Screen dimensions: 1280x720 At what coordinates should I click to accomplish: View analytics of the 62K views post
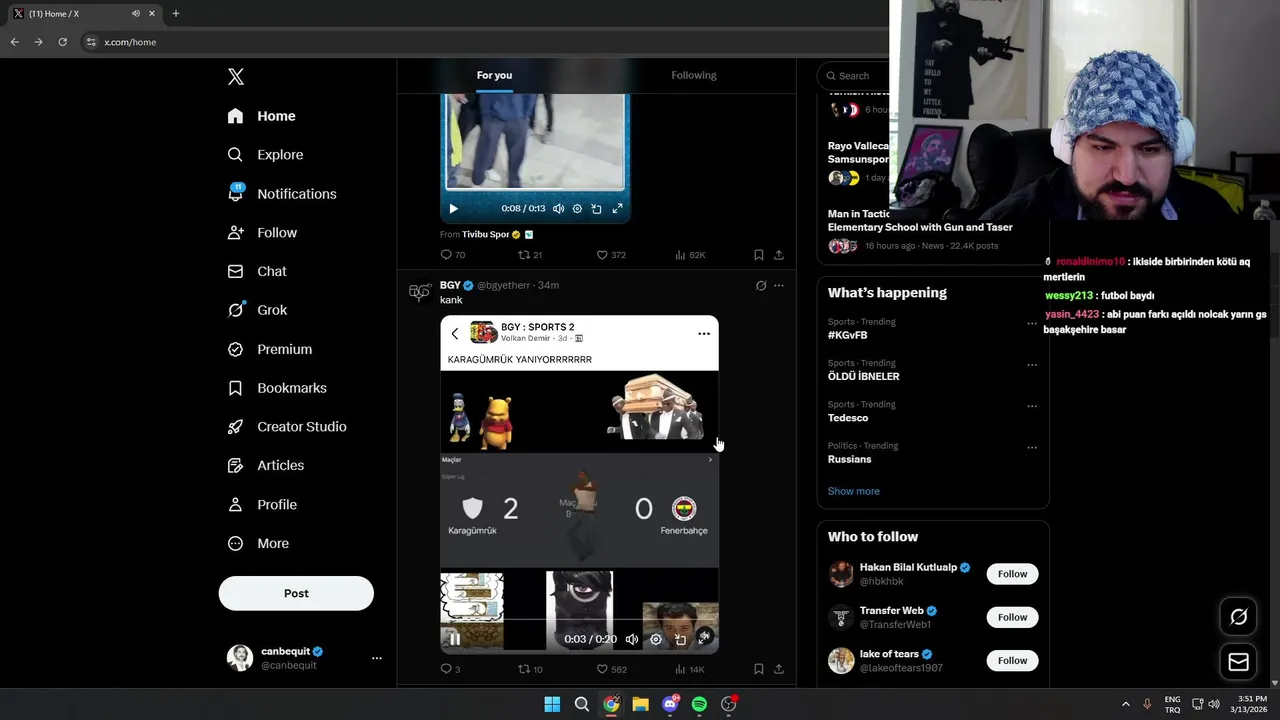point(690,255)
